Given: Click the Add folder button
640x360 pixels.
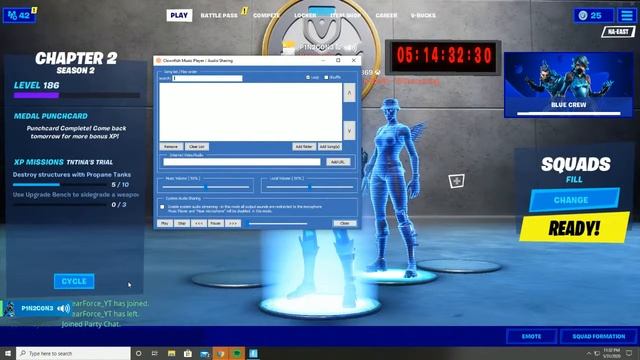Looking at the screenshot, I should point(304,147).
